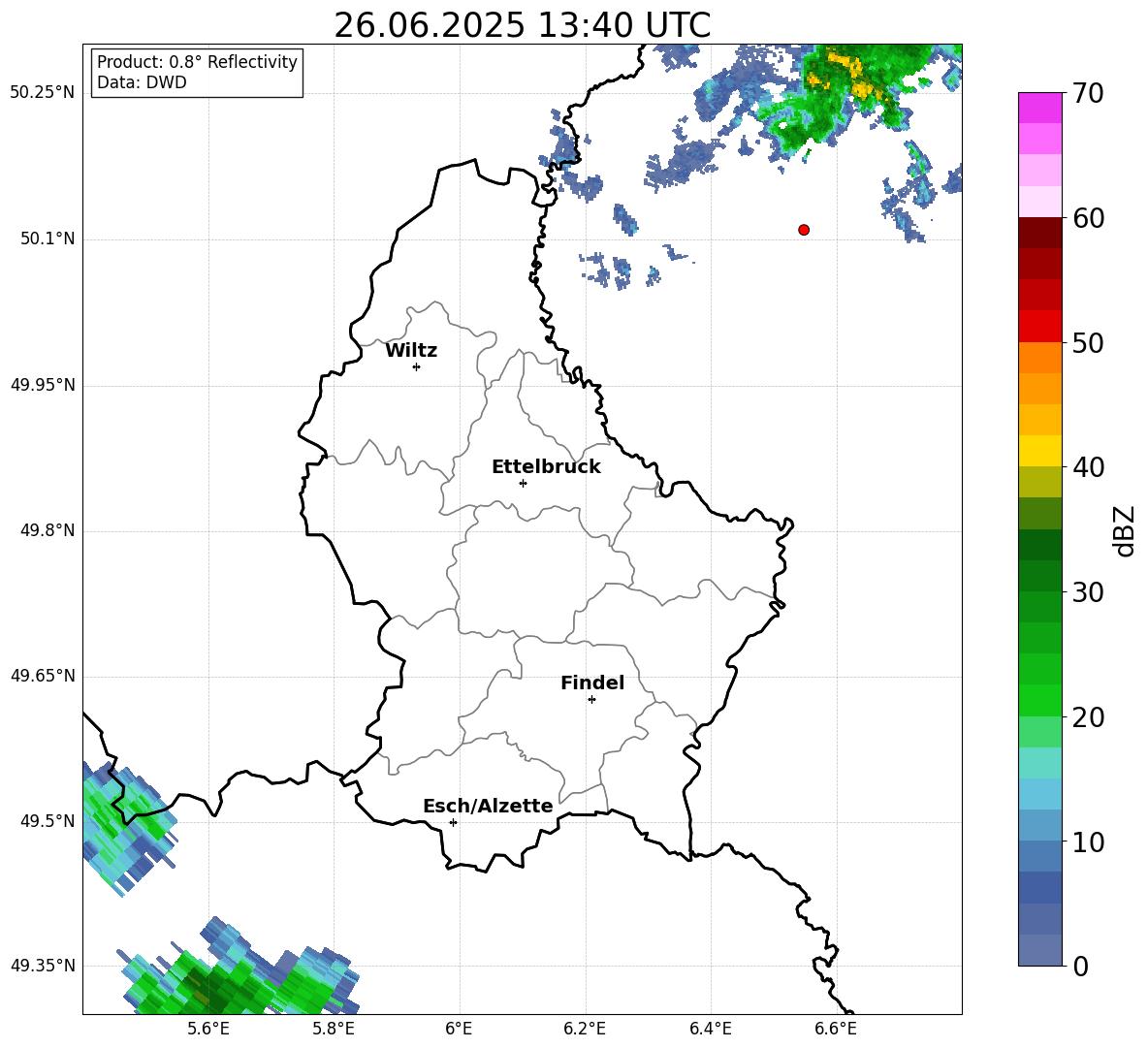Click the Findel station cross marker
This screenshot has width=1148, height=1048.
[x=591, y=700]
